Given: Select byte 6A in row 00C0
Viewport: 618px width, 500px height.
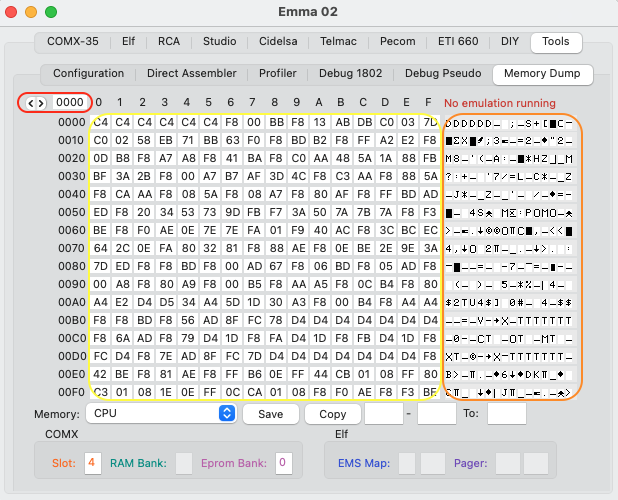Looking at the screenshot, I should pos(122,338).
